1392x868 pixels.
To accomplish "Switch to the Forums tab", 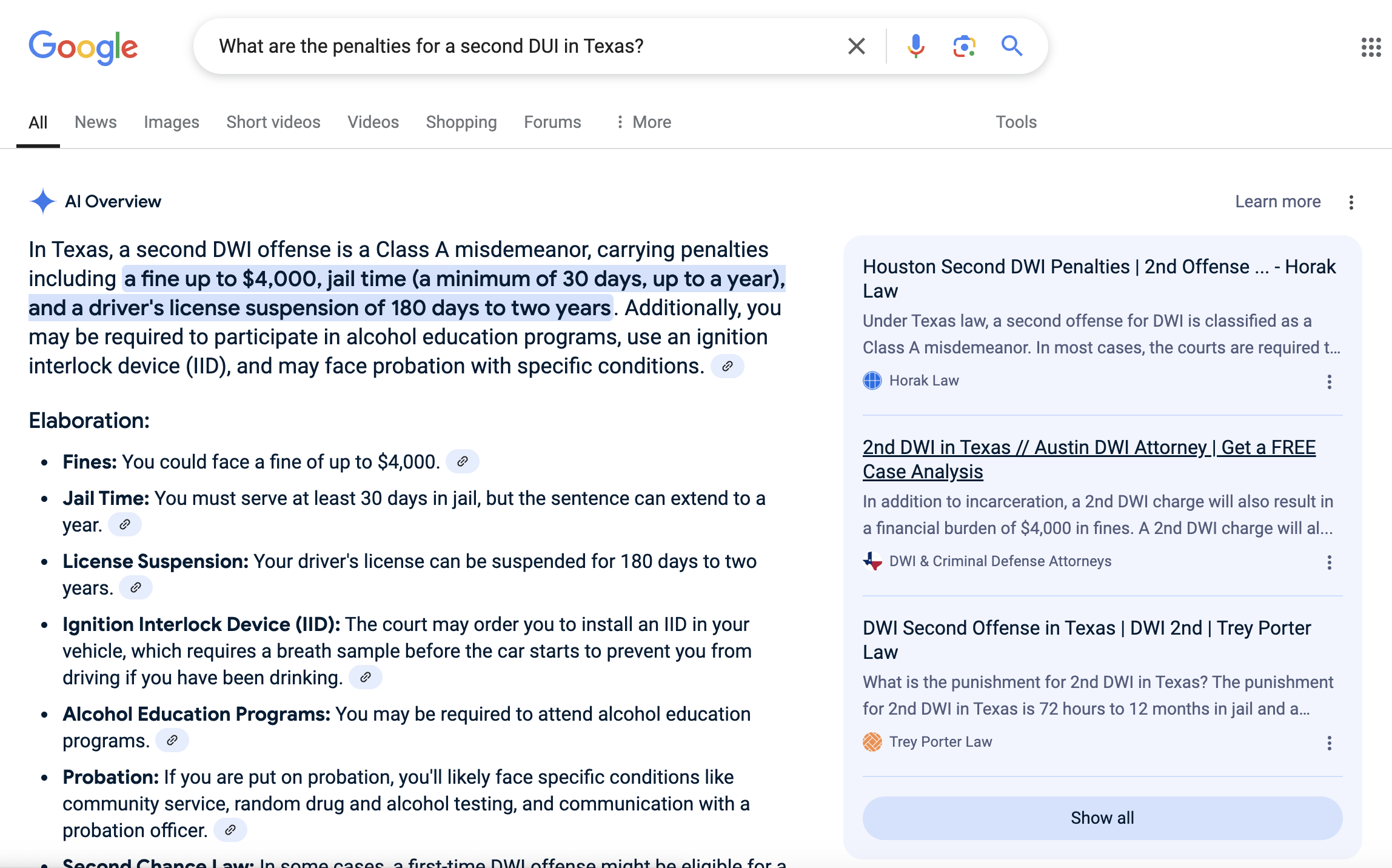I will [552, 122].
